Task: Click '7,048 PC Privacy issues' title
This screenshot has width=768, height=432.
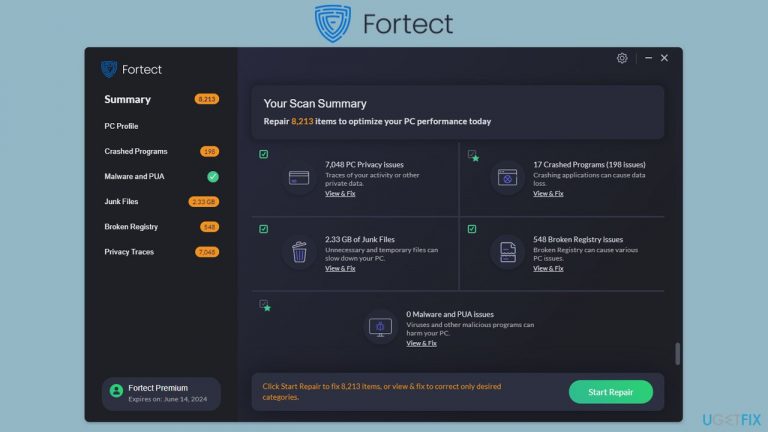Action: point(364,165)
